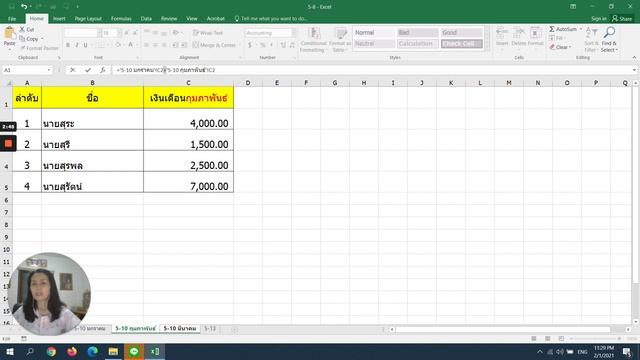This screenshot has height=360, width=640.
Task: Open Sort & Filter menu
Action: pyautogui.click(x=591, y=39)
